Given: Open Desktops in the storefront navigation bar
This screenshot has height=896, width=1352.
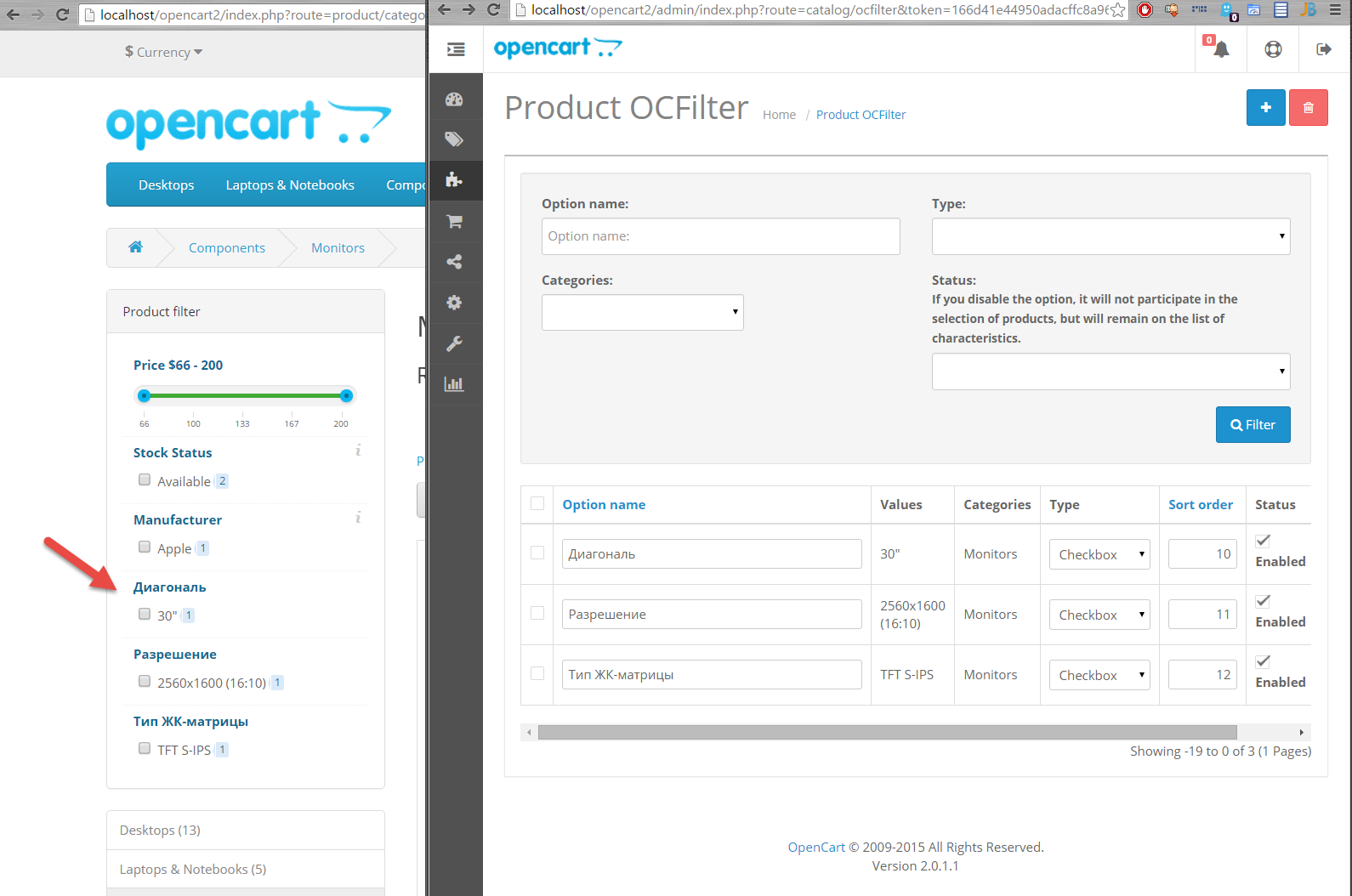Looking at the screenshot, I should [167, 184].
